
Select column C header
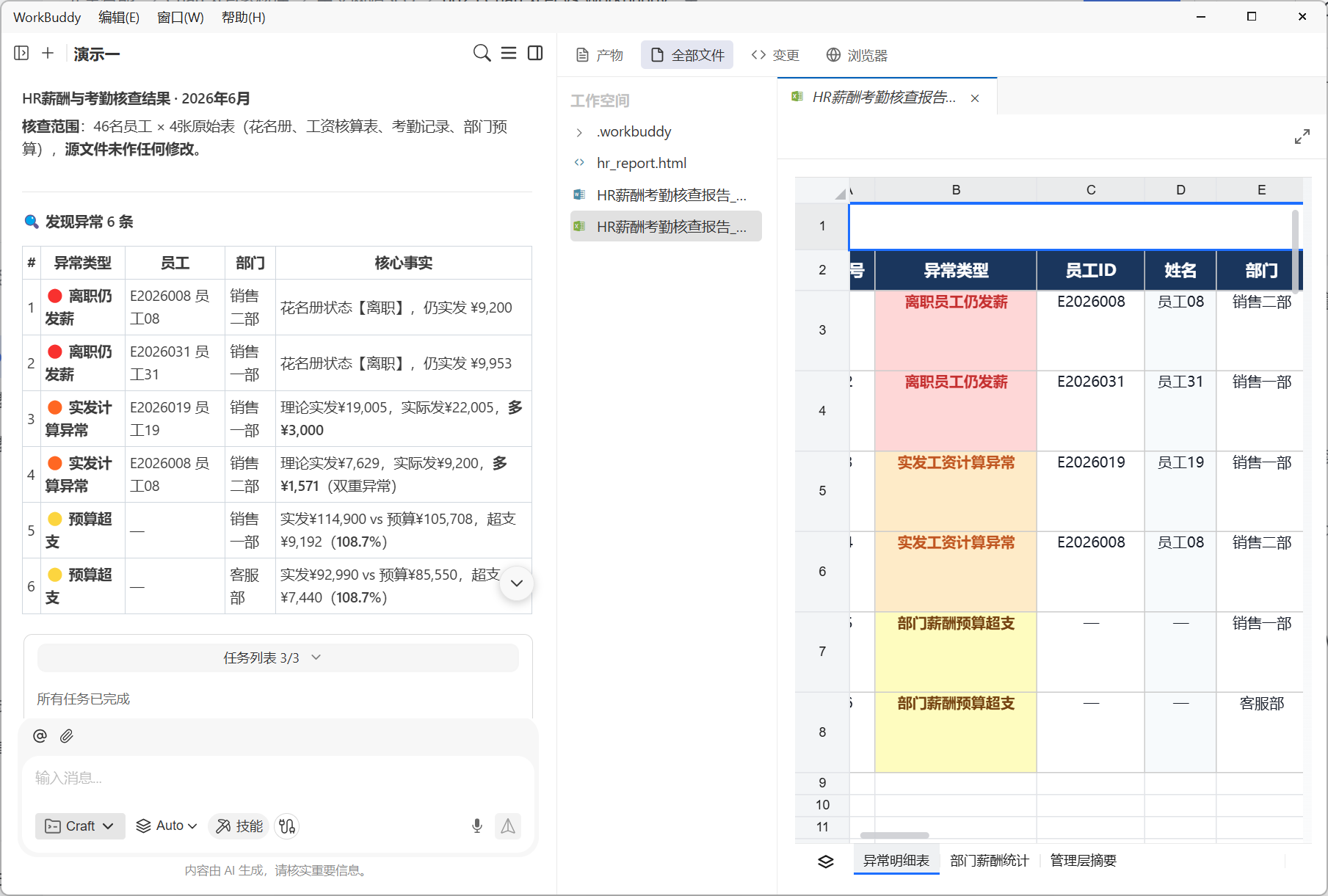[1091, 190]
